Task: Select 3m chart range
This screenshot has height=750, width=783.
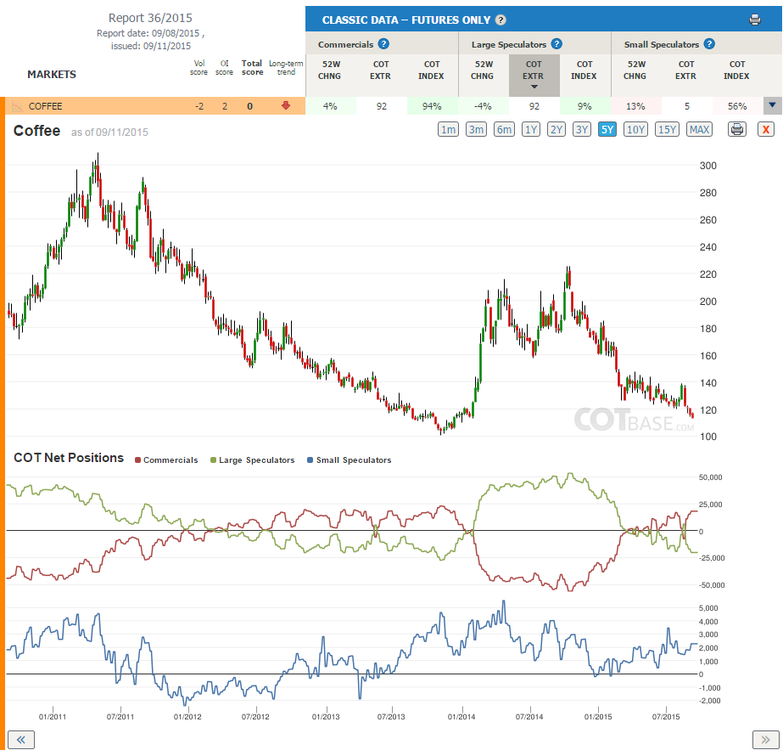Action: (476, 130)
